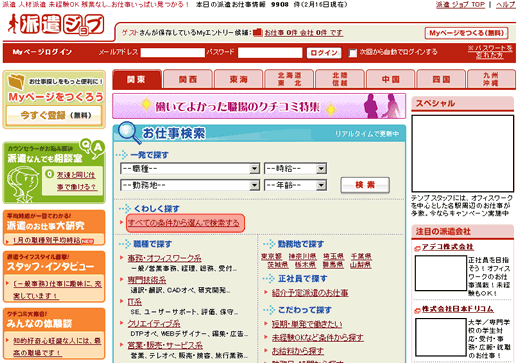This screenshot has width=520, height=363.
Task: Click the counselor face illustration
Action: click(x=24, y=183)
